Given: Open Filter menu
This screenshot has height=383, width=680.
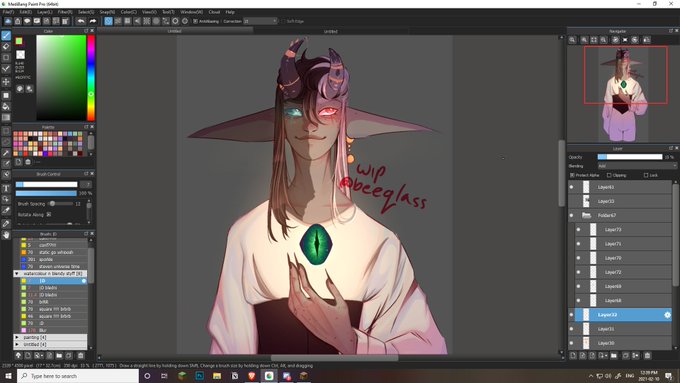Looking at the screenshot, I should [x=65, y=12].
